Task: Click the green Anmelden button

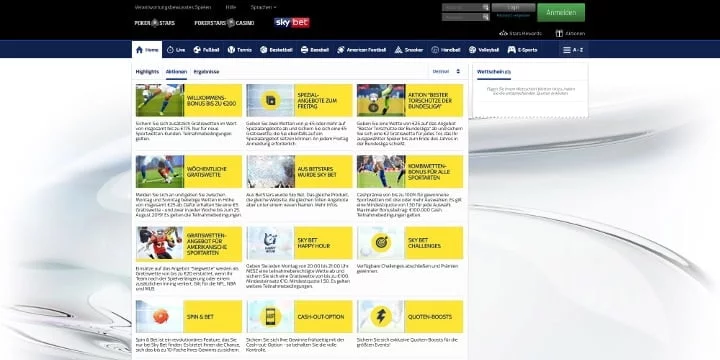Action: [561, 12]
